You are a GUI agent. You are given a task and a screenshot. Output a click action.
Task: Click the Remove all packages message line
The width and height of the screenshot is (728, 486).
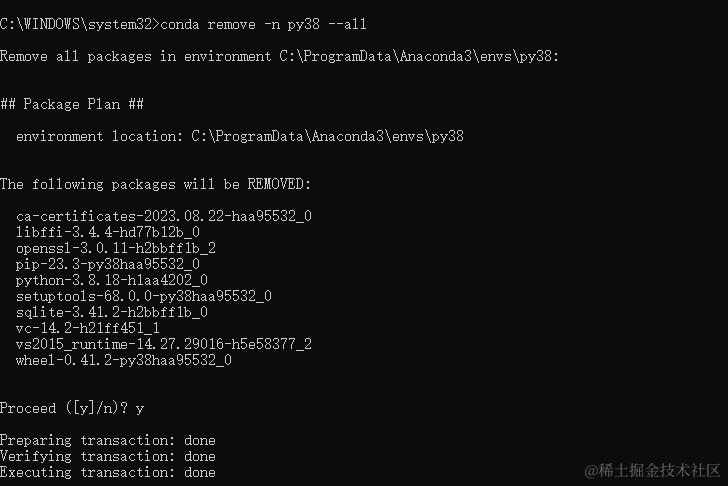point(280,56)
